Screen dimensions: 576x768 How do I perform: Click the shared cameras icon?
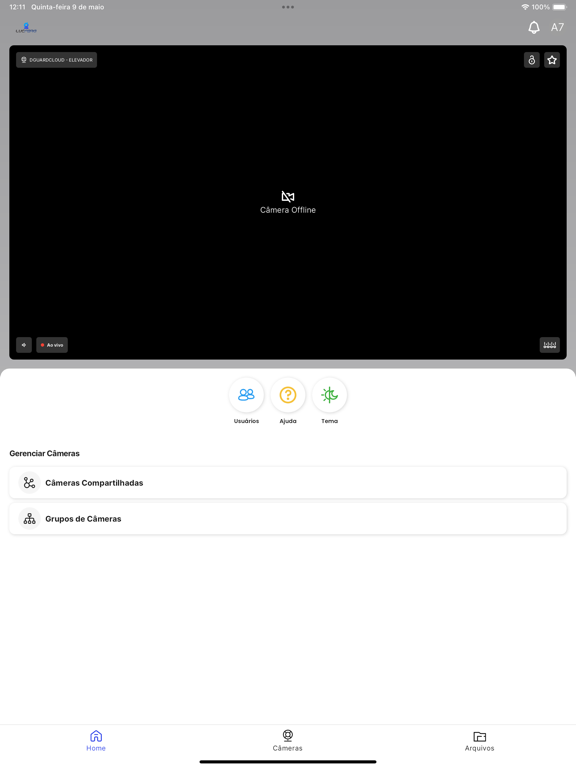[x=29, y=483]
